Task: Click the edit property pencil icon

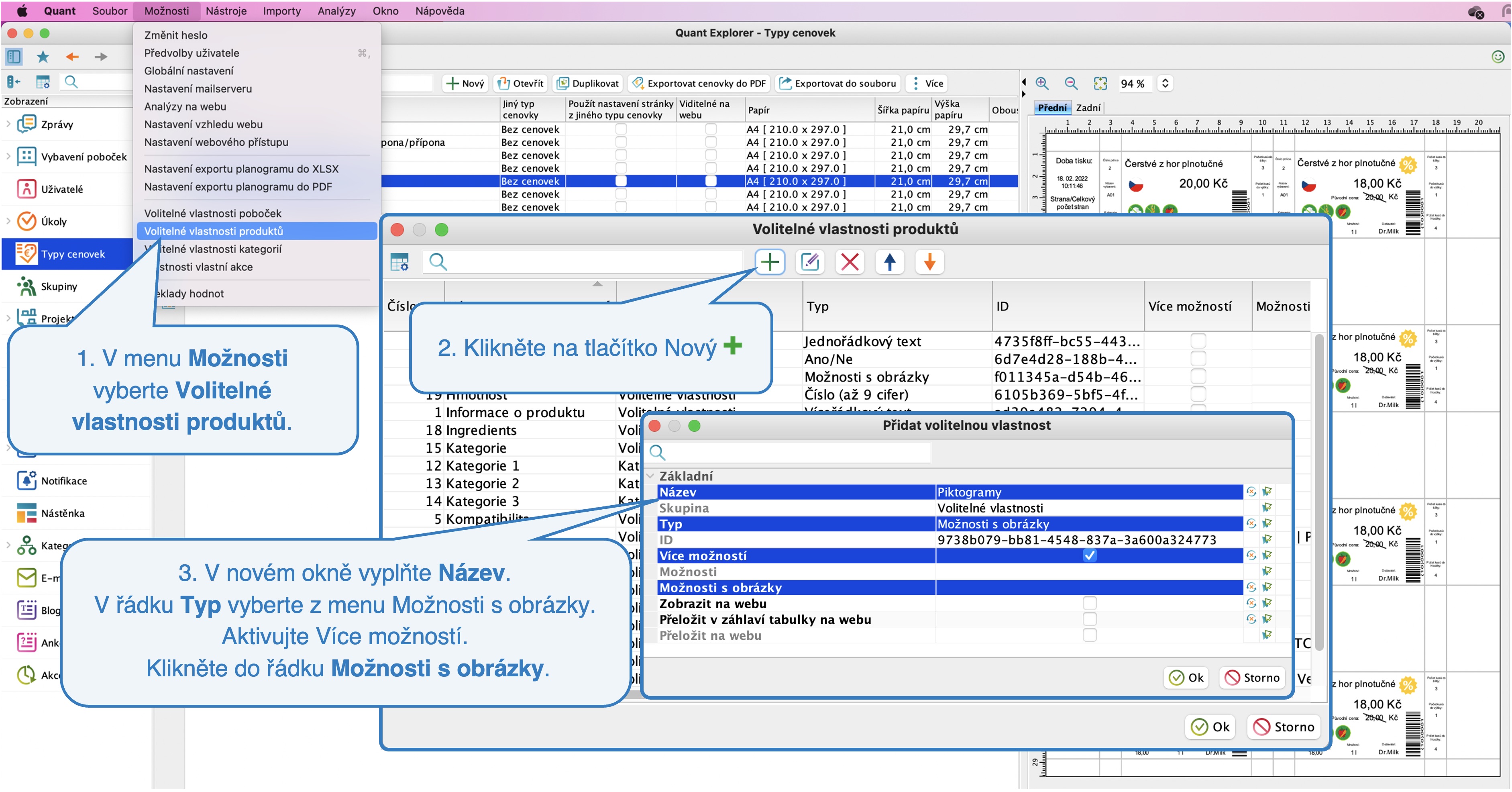Action: click(x=810, y=262)
